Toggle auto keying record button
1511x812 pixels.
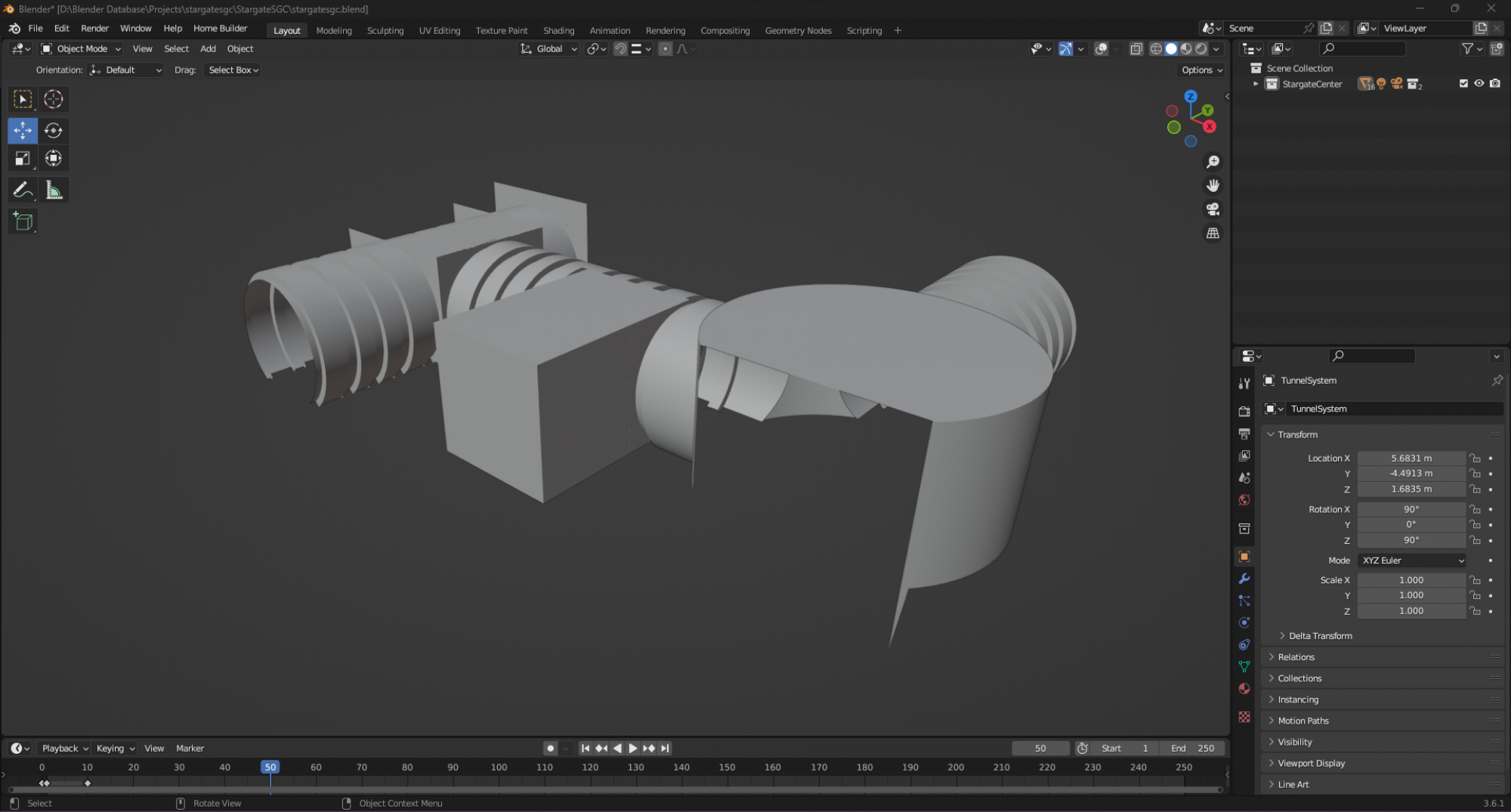click(x=550, y=748)
